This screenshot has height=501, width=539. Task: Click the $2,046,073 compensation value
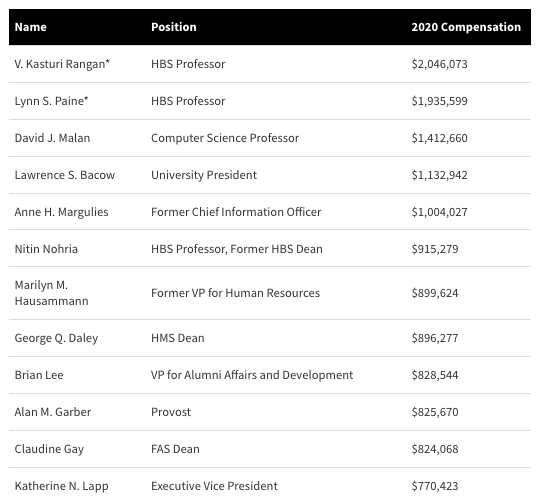pos(439,64)
